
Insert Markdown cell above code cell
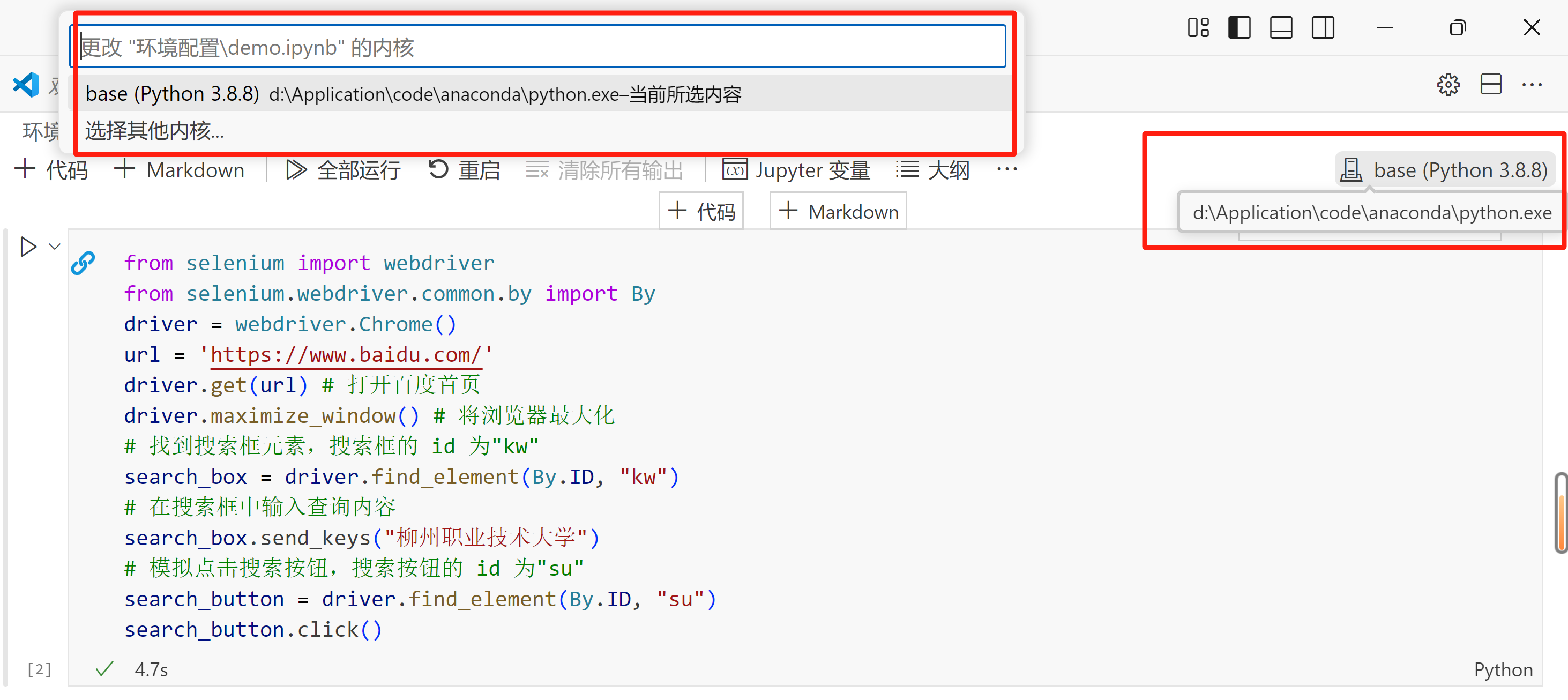838,212
